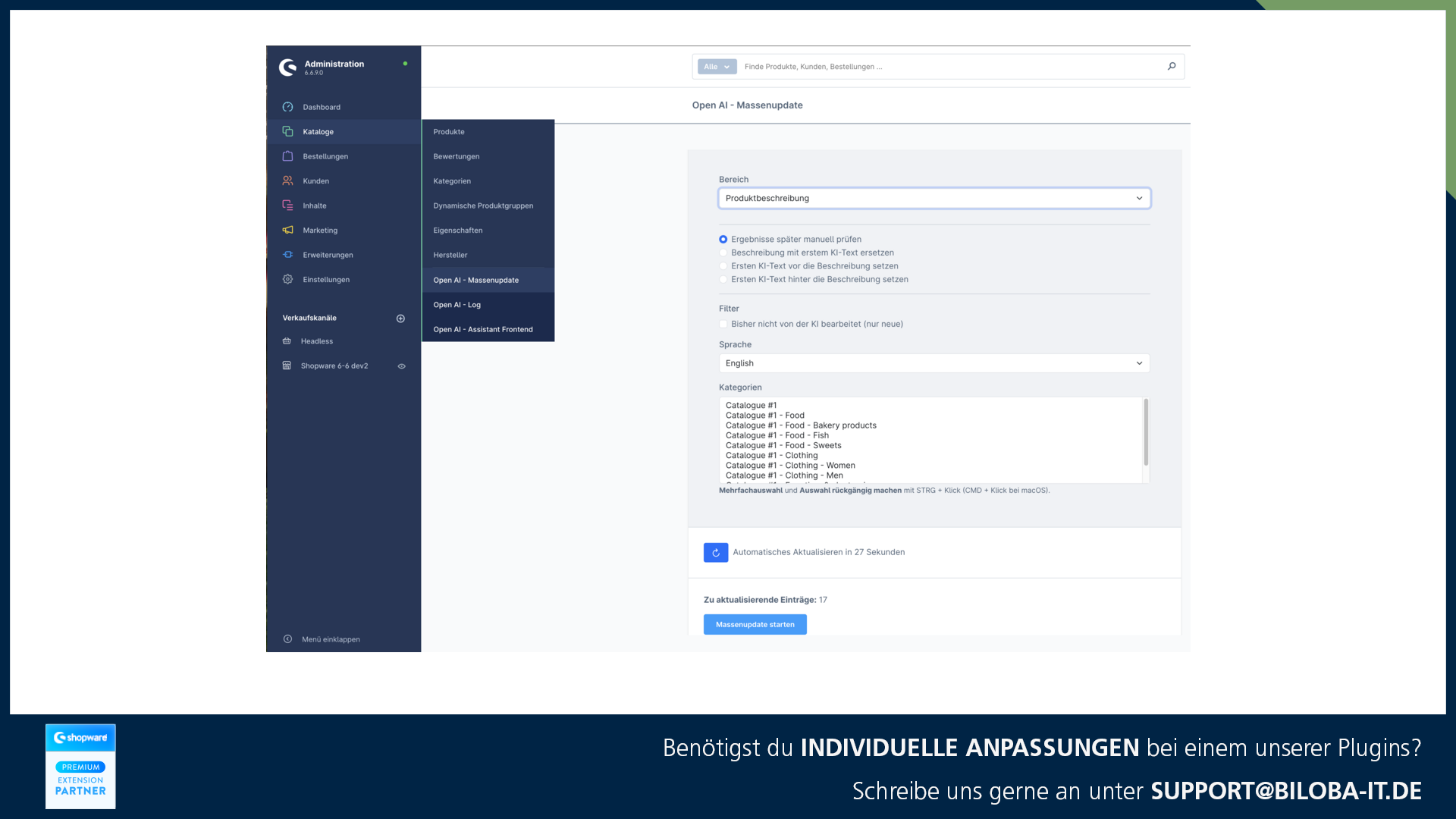
Task: Navigate to Open AI - Log menu entry
Action: (457, 304)
